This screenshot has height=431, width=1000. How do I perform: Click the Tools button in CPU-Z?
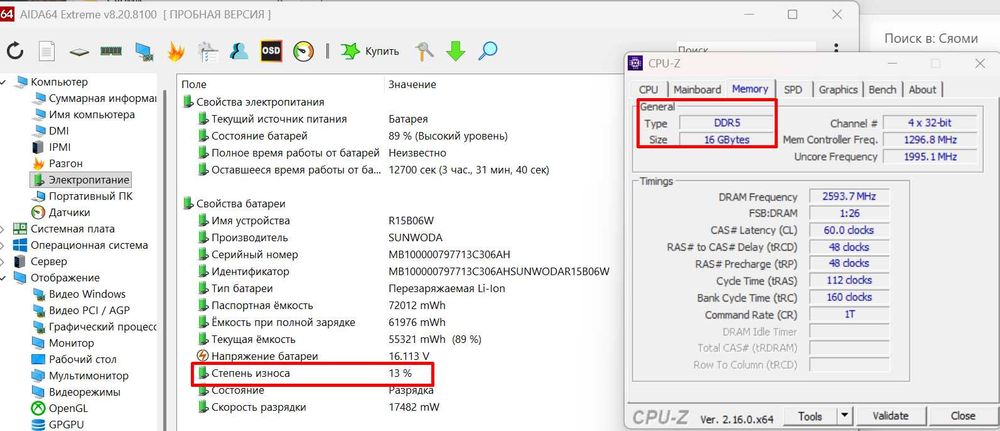click(809, 416)
